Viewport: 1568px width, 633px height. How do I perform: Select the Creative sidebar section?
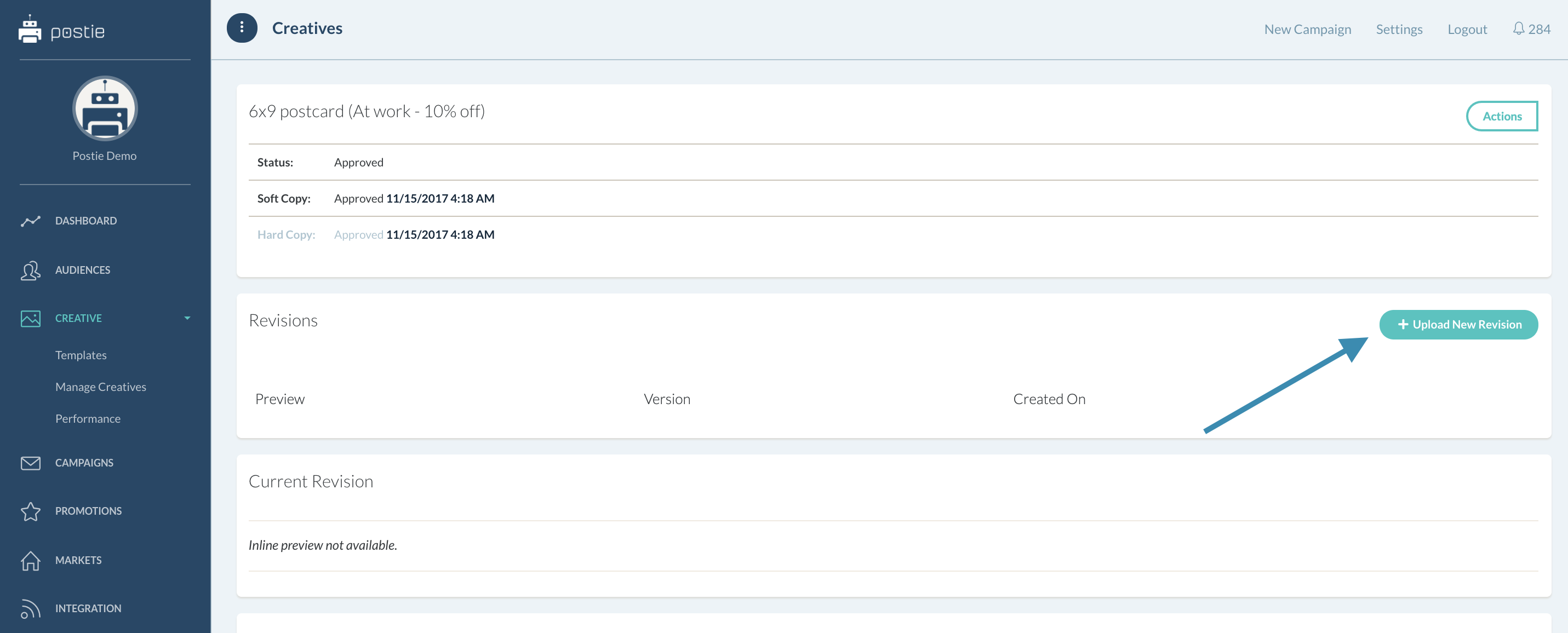click(78, 318)
